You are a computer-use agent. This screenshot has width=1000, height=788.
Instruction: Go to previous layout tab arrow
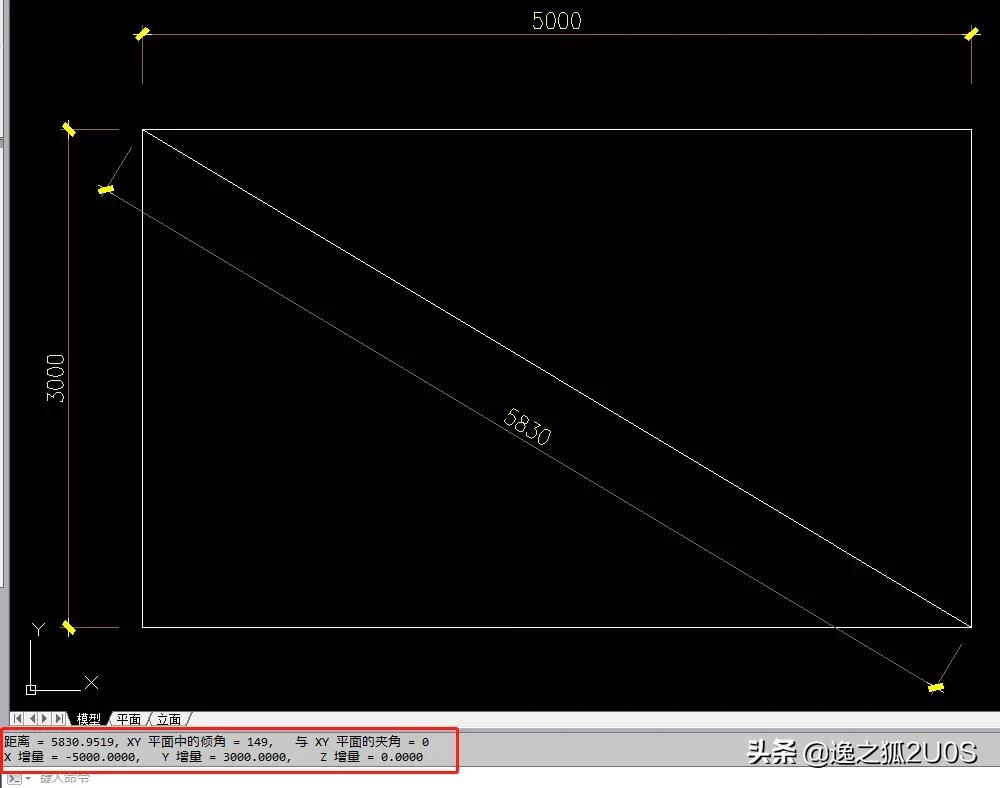tap(32, 719)
